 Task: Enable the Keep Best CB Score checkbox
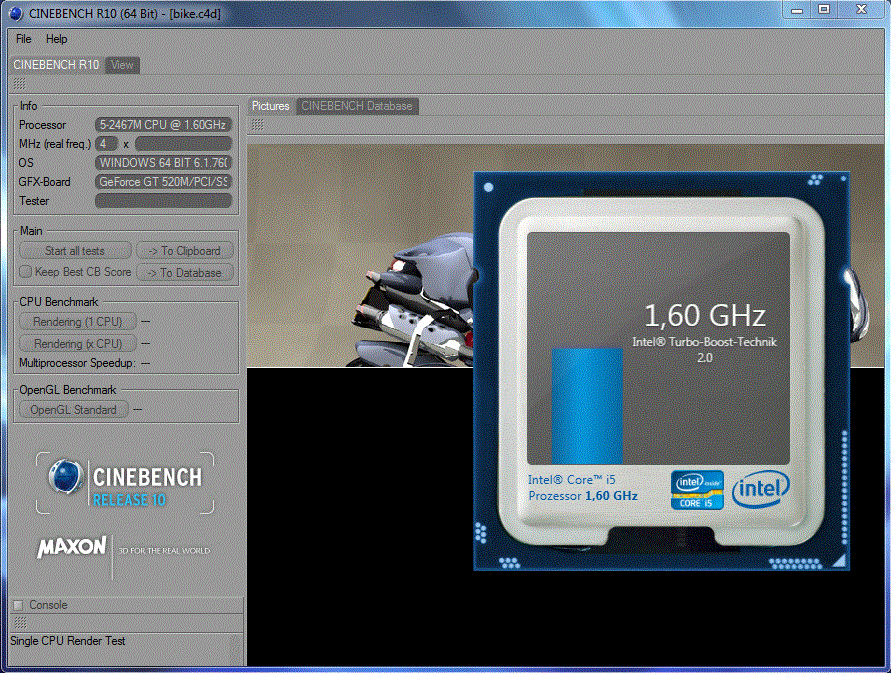pyautogui.click(x=26, y=272)
